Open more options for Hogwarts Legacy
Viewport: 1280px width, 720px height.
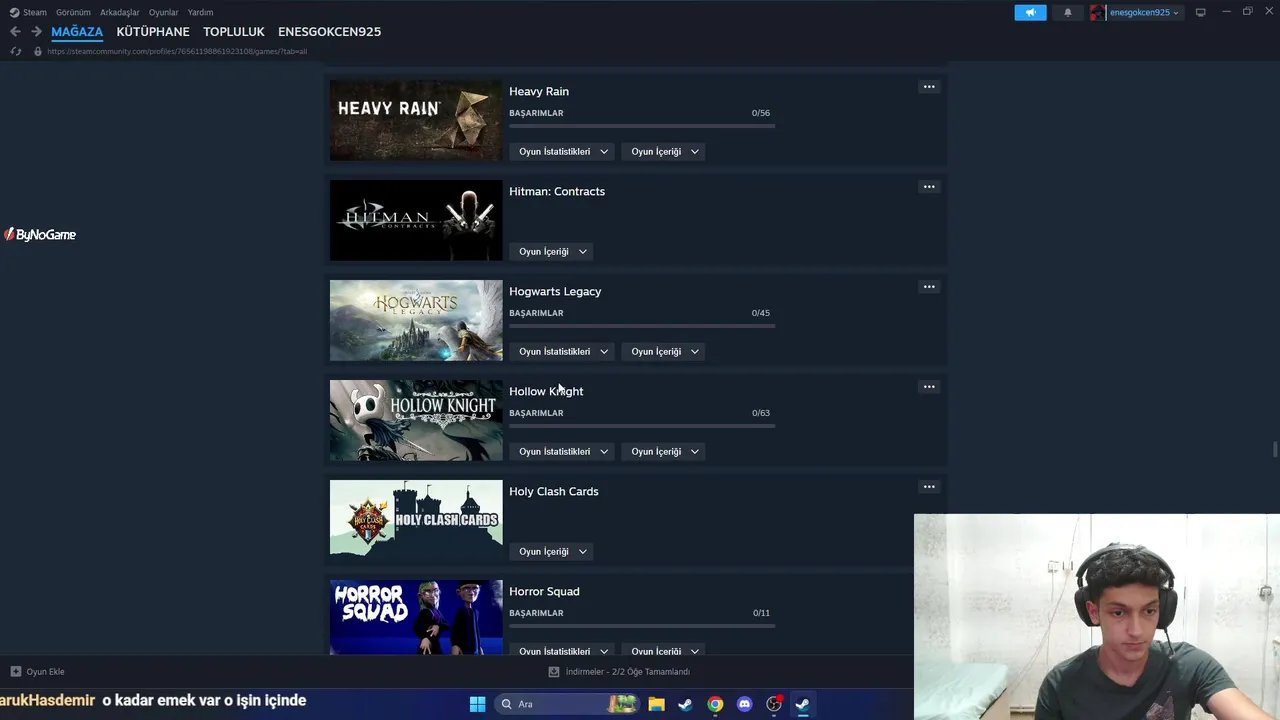pos(929,287)
